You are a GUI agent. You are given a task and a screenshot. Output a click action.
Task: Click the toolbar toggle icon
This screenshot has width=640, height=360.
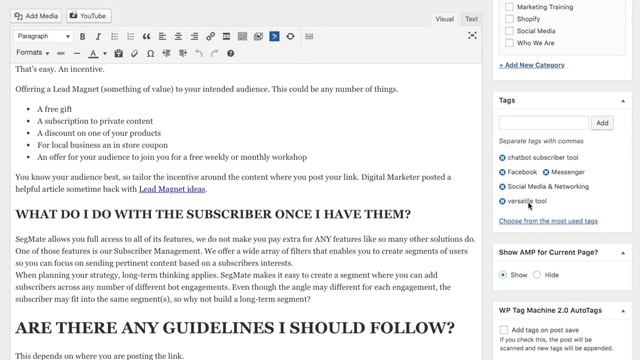pos(242,36)
